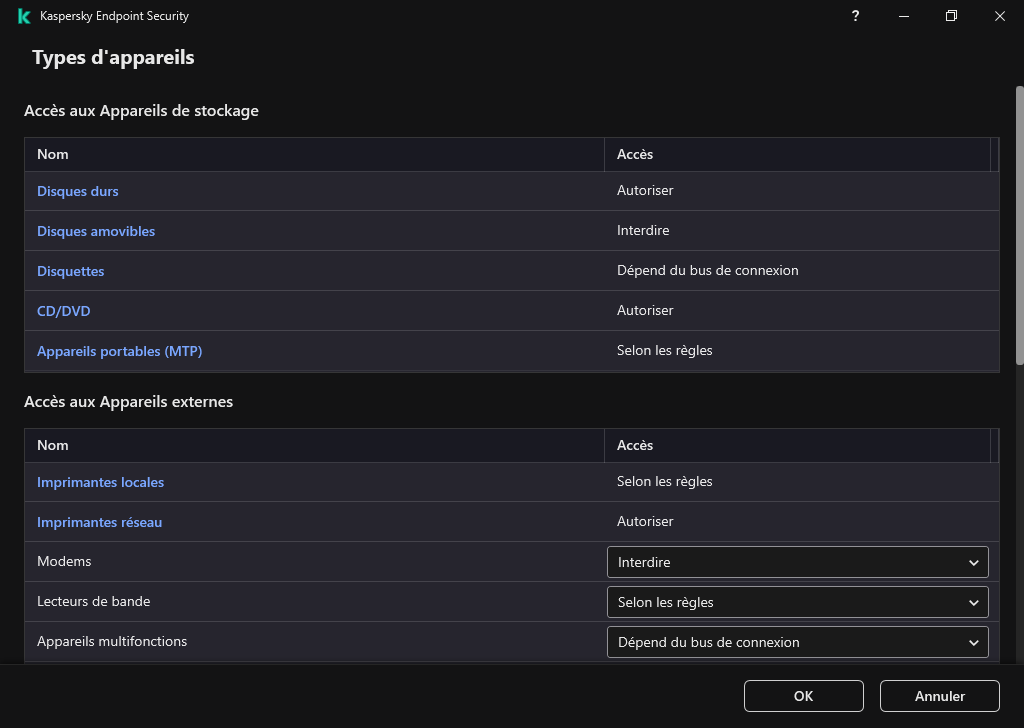The image size is (1024, 728).
Task: Open Appareils multifonctions access dropdown
Action: coord(797,642)
